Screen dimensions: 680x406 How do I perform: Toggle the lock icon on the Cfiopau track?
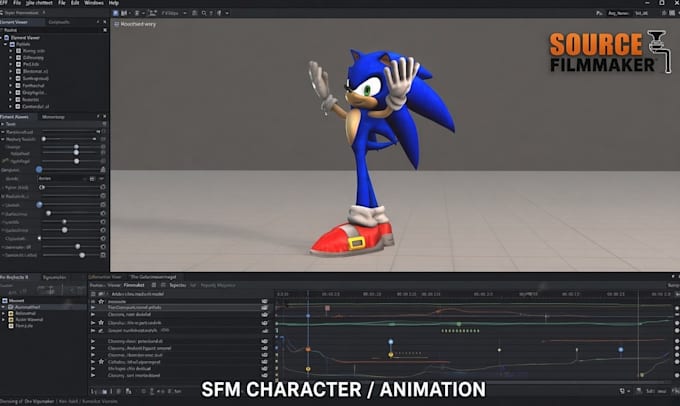point(265,323)
